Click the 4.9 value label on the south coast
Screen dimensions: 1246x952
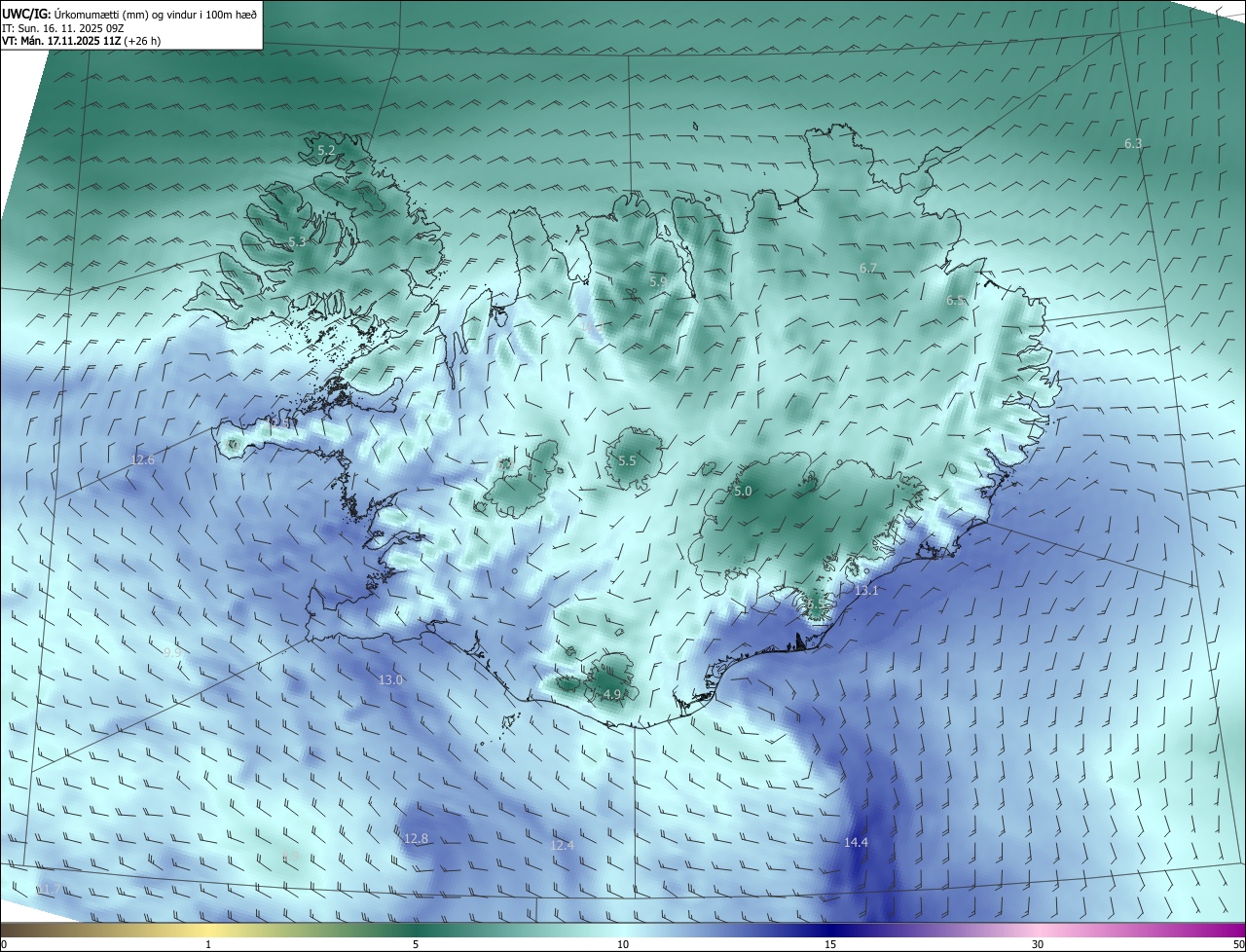[612, 694]
